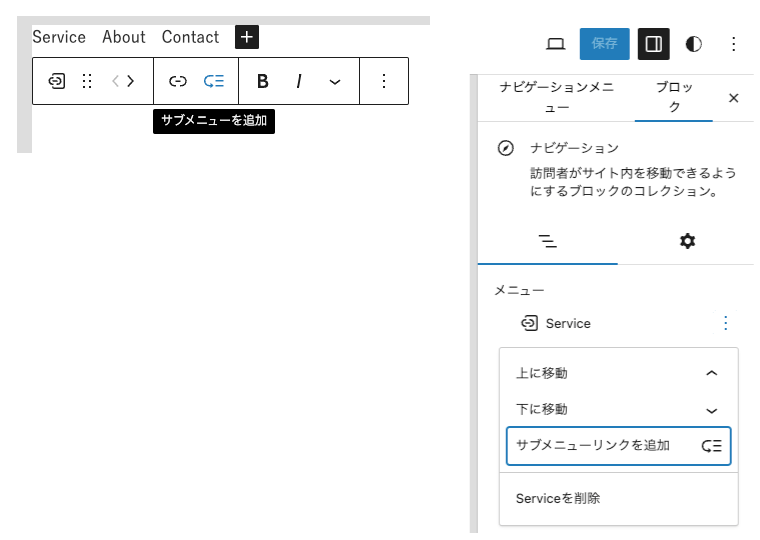
Task: Open more formatting options dropdown
Action: point(334,81)
